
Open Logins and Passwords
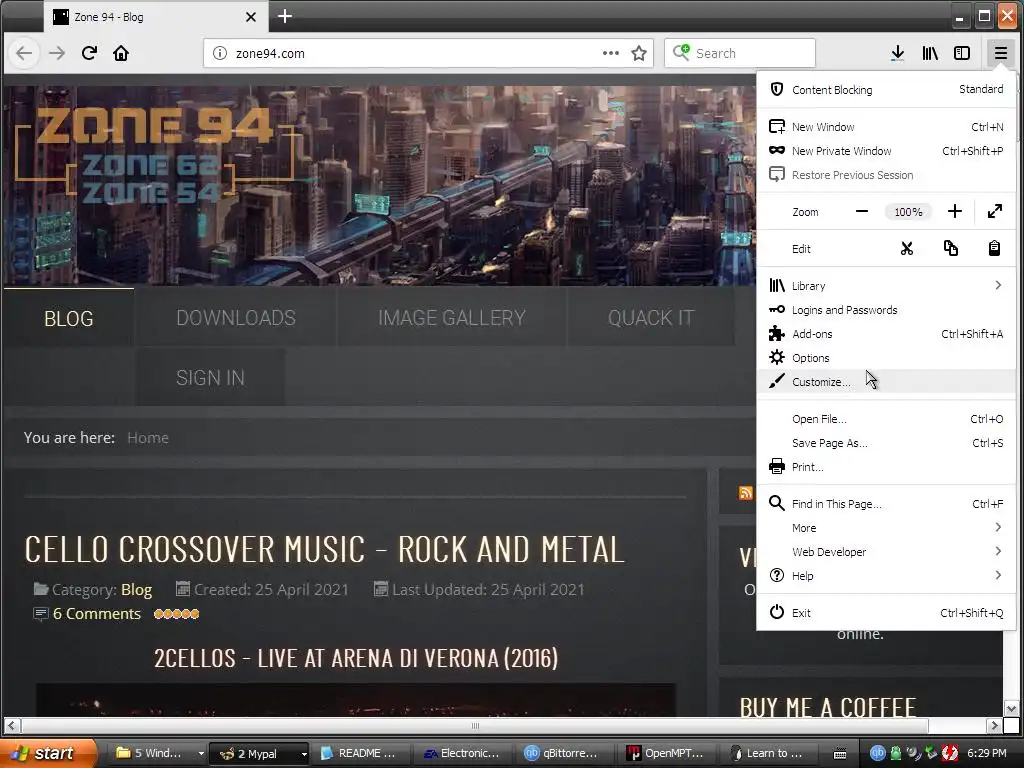pos(886,310)
